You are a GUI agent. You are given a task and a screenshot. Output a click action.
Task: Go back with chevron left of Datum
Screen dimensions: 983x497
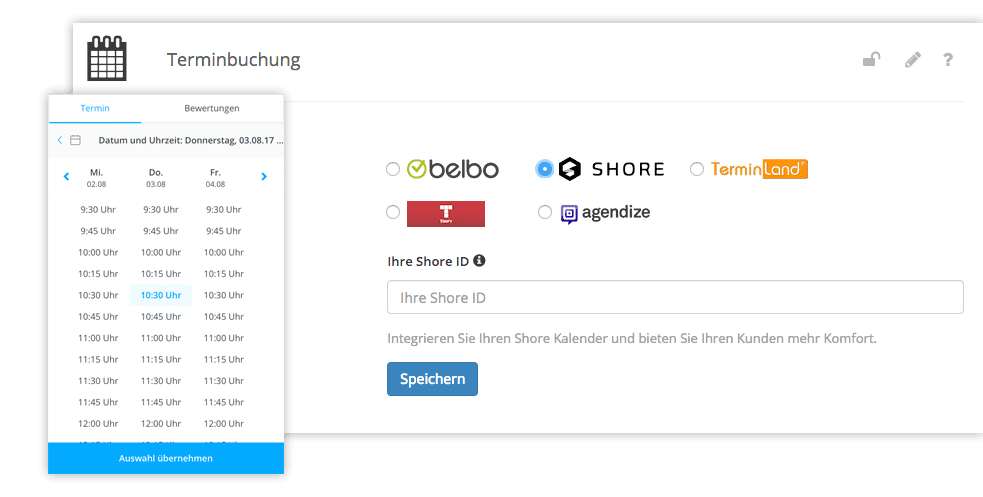click(60, 140)
